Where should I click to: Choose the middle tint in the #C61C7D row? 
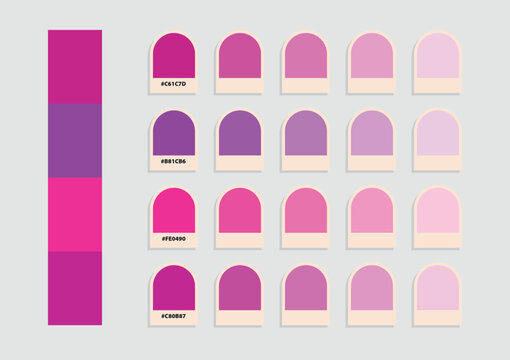(306, 55)
